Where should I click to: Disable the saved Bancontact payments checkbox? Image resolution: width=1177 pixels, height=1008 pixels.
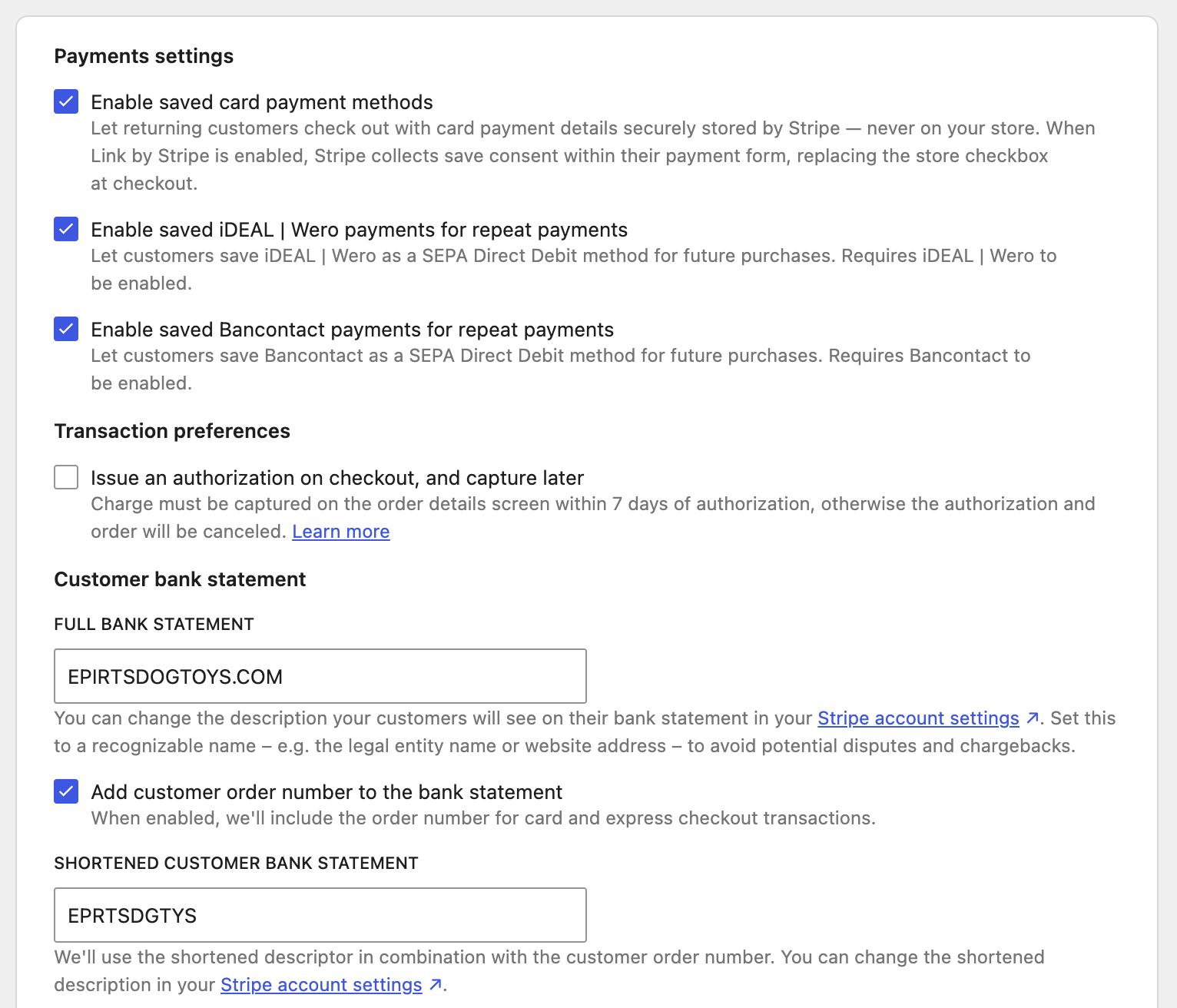66,329
